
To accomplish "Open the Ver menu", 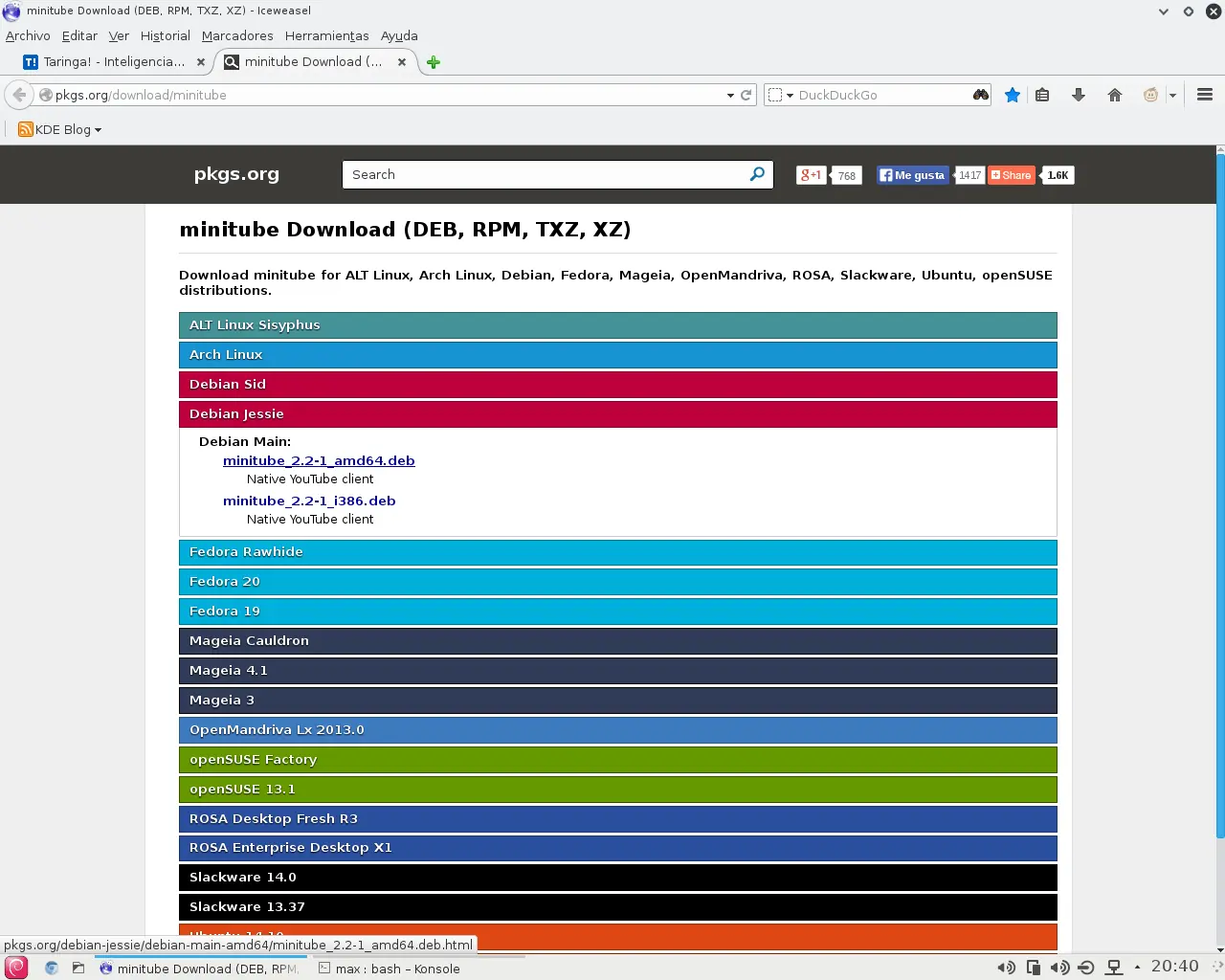I will tap(119, 35).
